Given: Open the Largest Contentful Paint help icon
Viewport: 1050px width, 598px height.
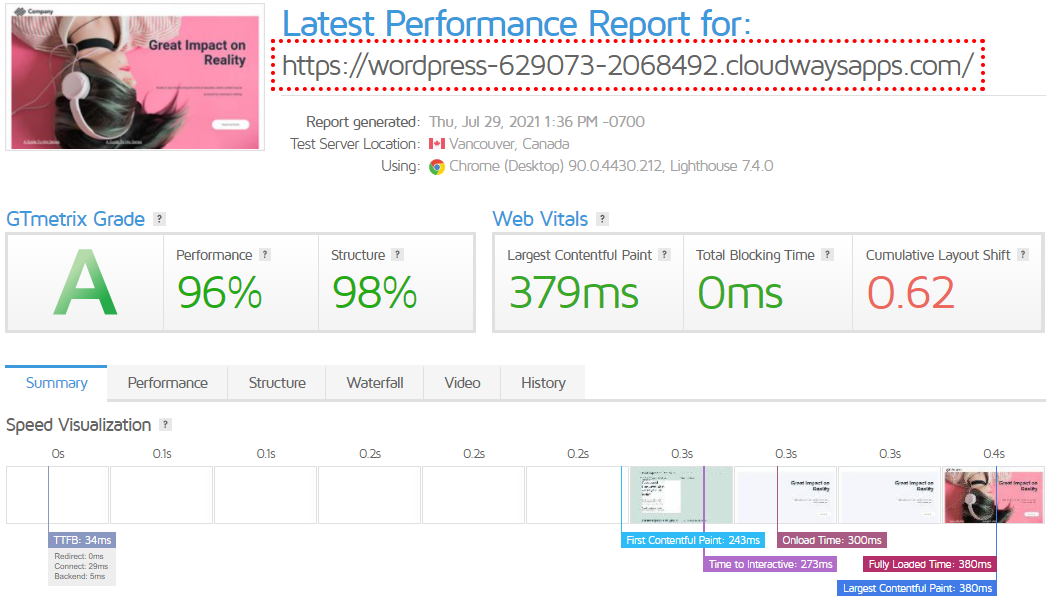Looking at the screenshot, I should pos(666,254).
